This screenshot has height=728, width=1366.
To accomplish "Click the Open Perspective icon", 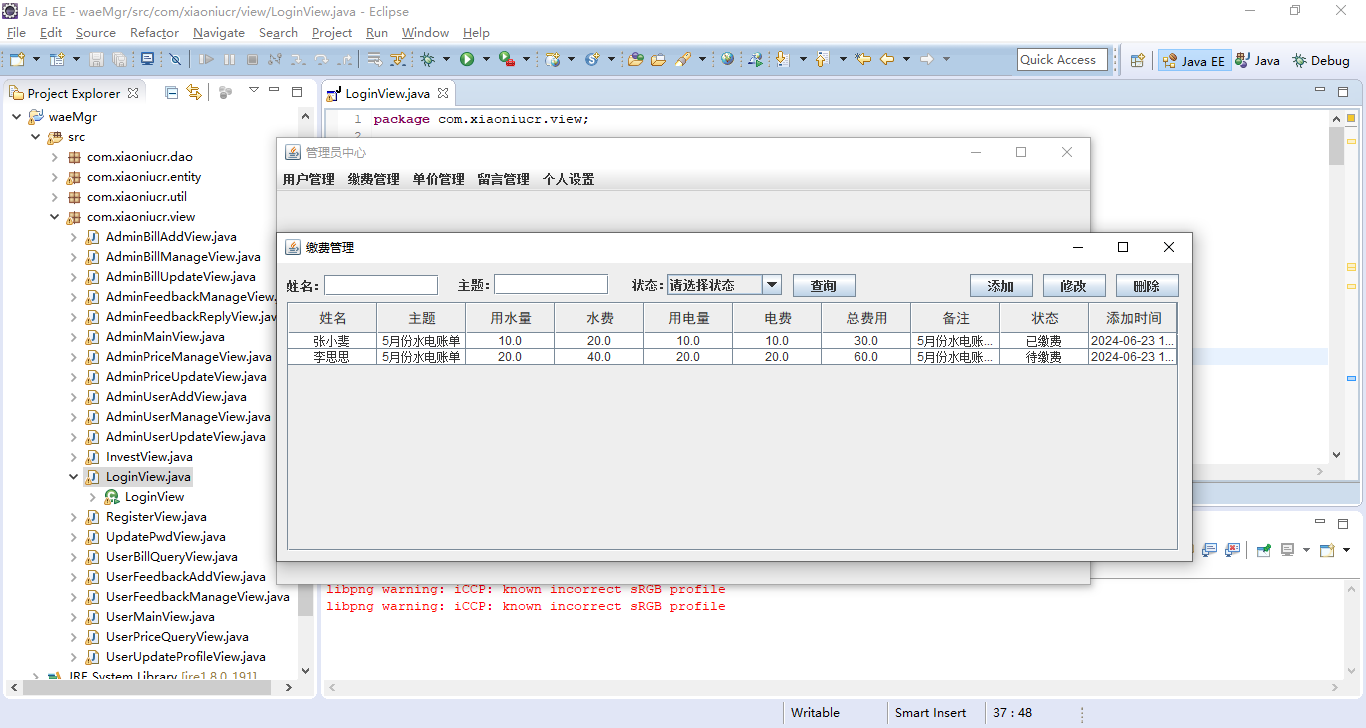I will (x=1138, y=60).
